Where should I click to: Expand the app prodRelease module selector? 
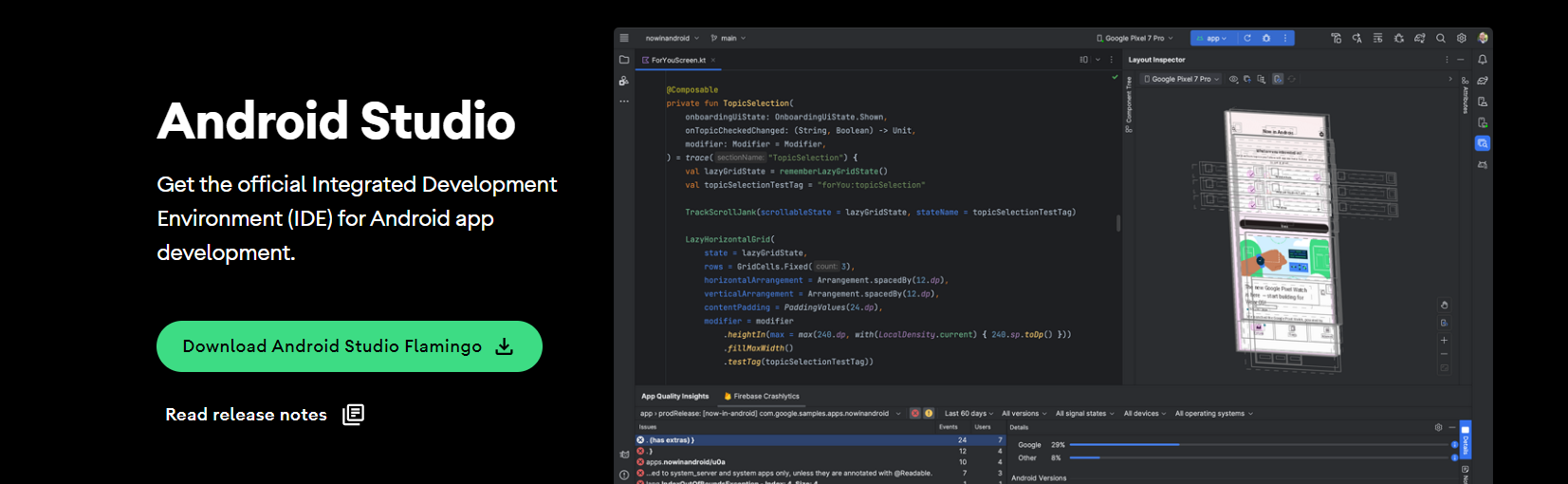point(770,413)
